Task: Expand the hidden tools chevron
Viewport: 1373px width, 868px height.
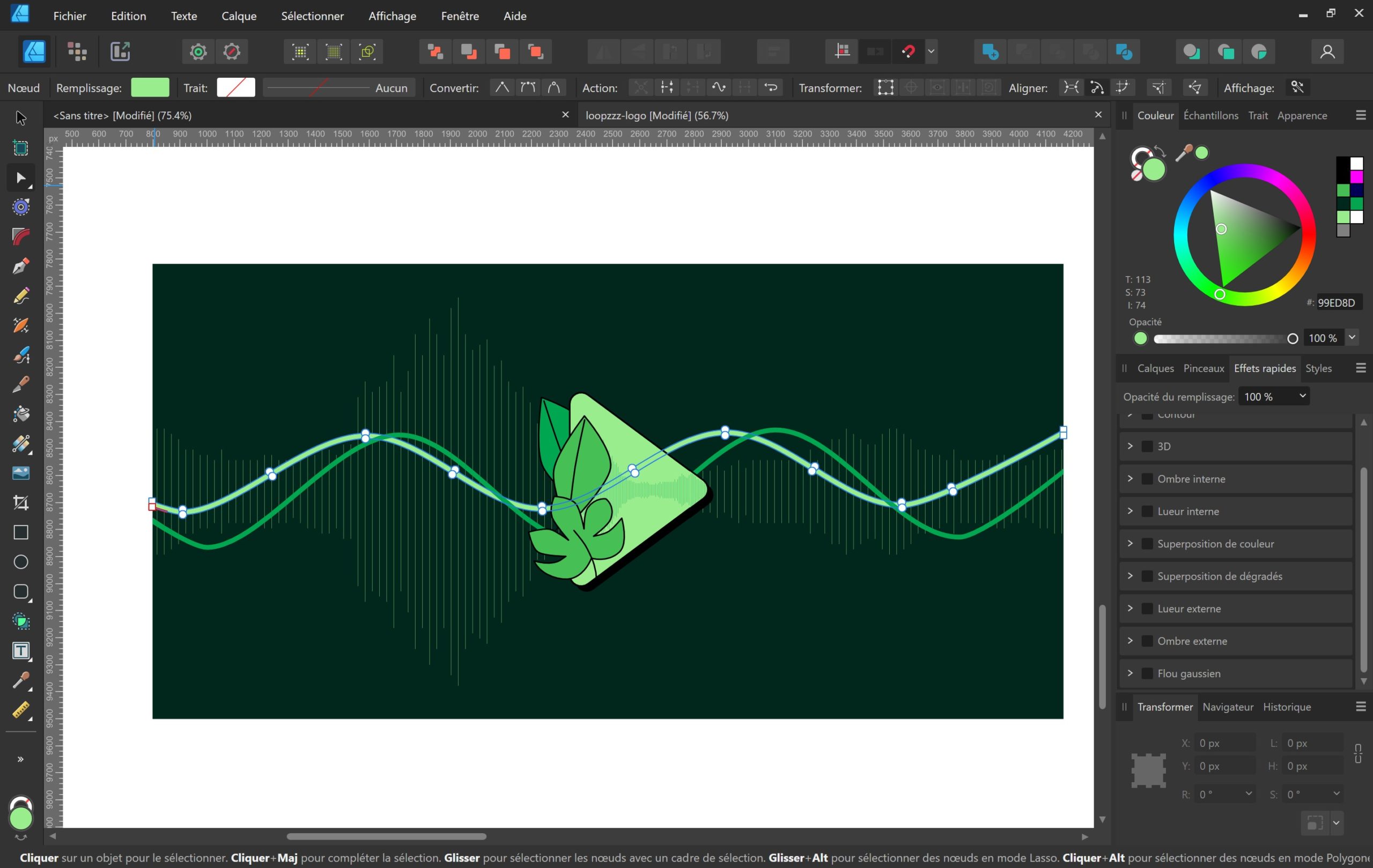Action: coord(20,759)
